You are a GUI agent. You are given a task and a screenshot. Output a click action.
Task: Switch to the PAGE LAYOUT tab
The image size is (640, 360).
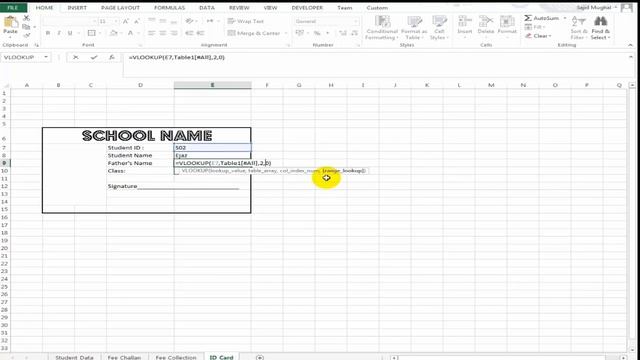[120, 8]
